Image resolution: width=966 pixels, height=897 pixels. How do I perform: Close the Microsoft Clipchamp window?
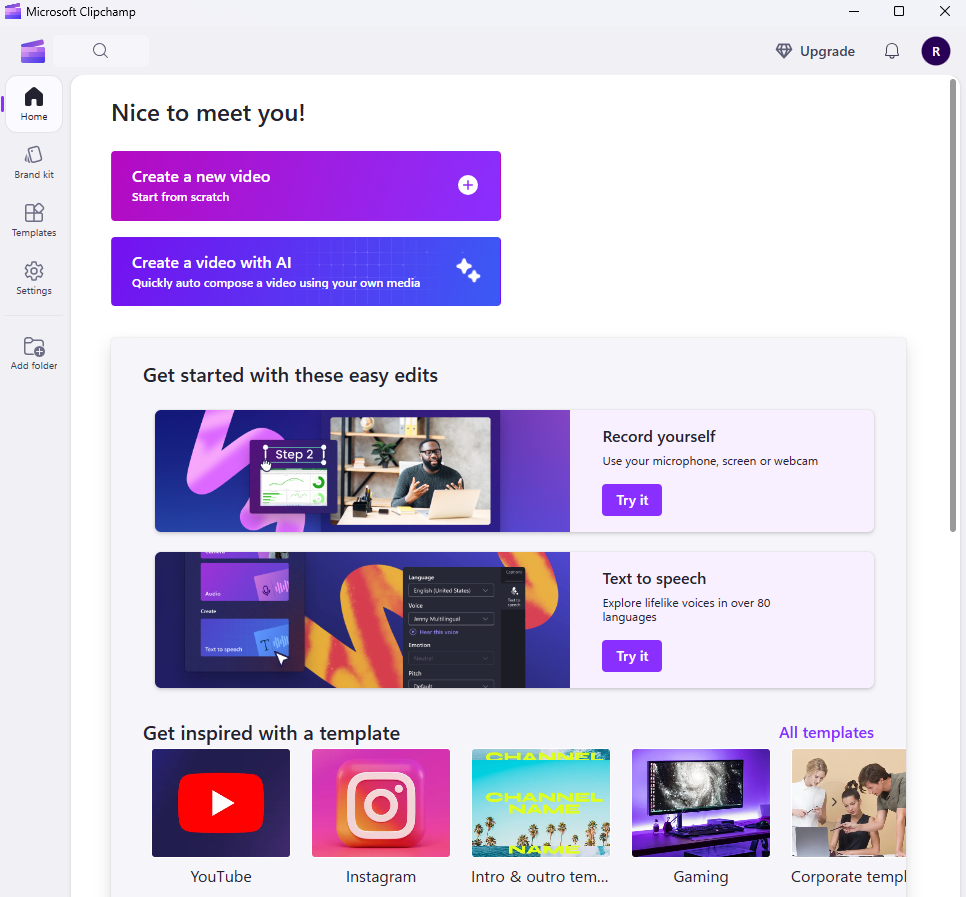tap(944, 11)
